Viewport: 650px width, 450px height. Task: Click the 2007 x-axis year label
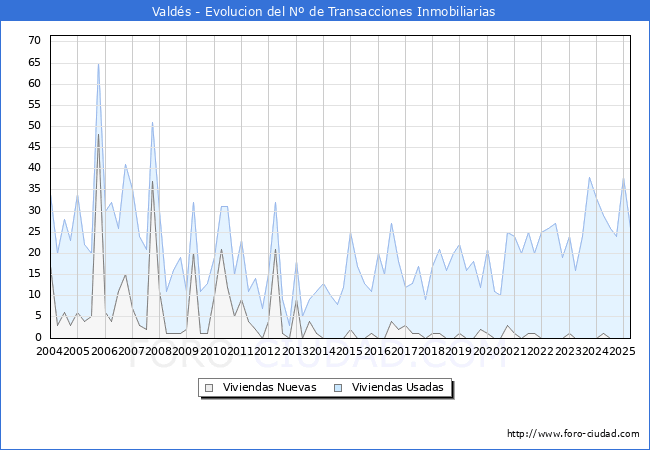tap(131, 351)
